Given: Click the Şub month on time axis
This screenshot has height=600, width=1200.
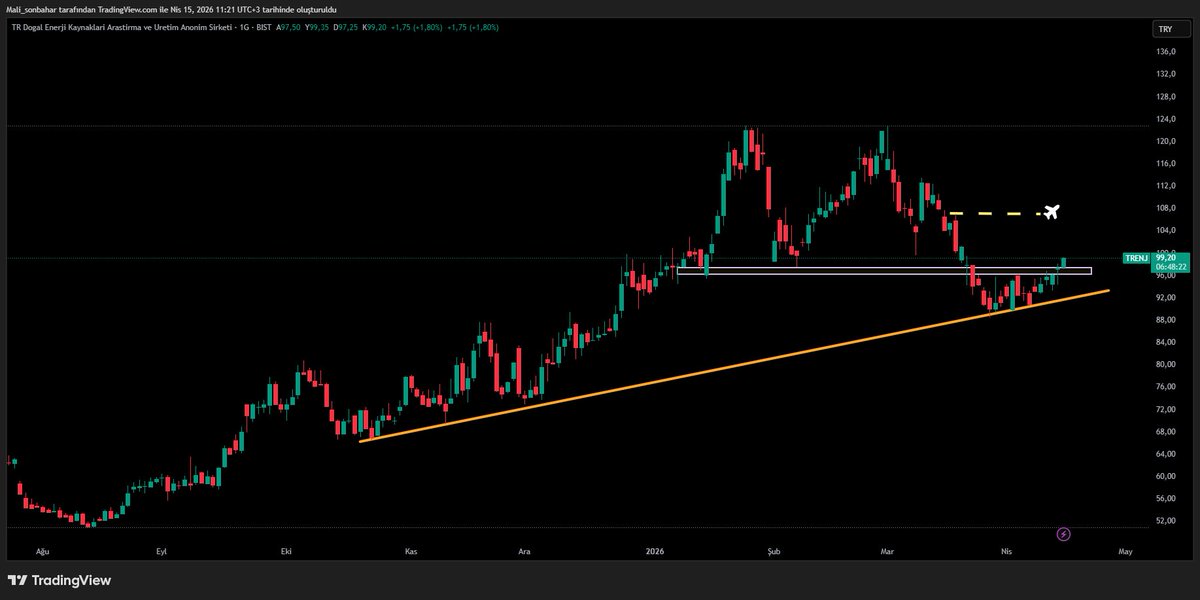Looking at the screenshot, I should tap(772, 550).
